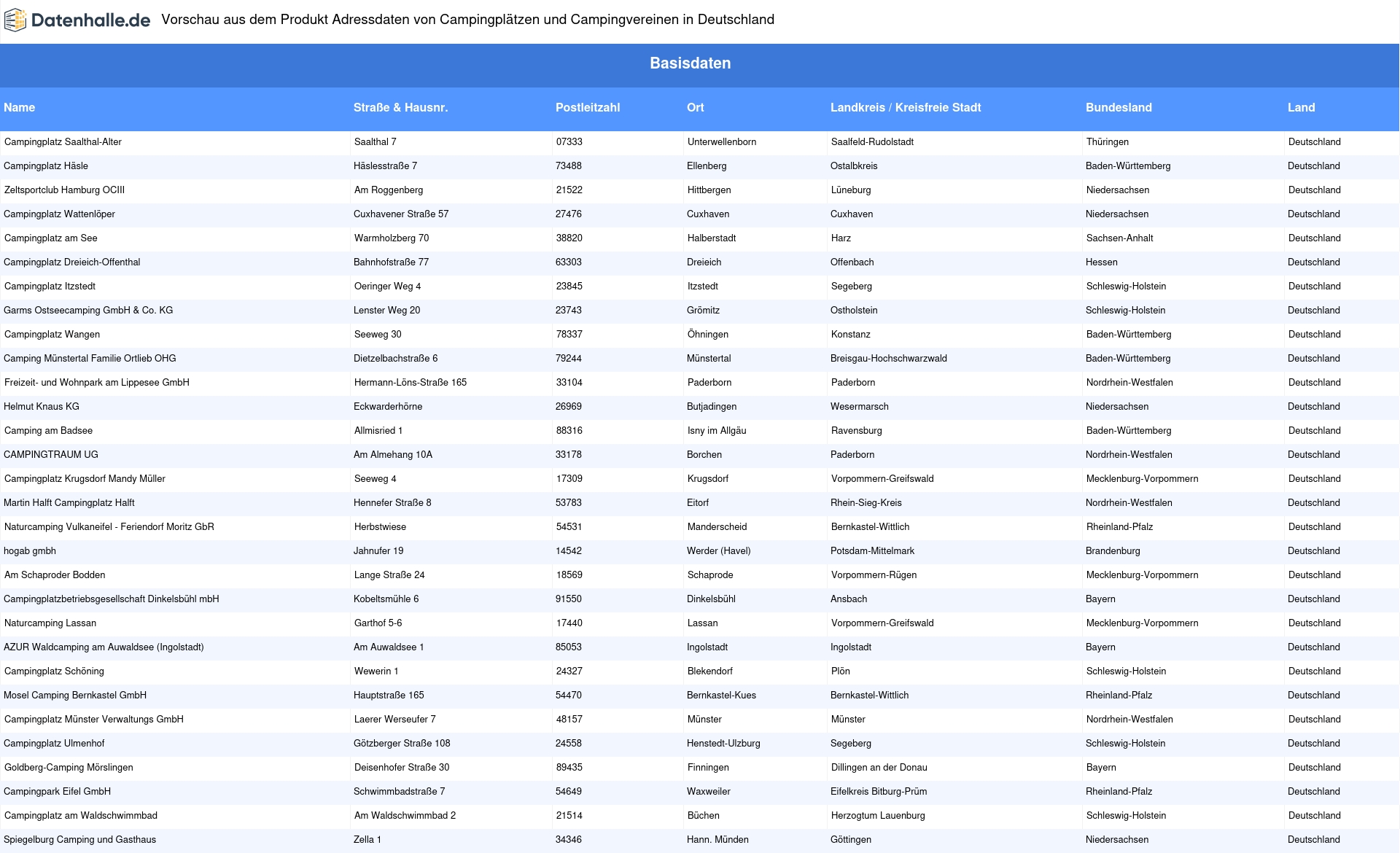Click address Götzberger Straße 108
This screenshot has height=853, width=1400.
click(x=402, y=744)
